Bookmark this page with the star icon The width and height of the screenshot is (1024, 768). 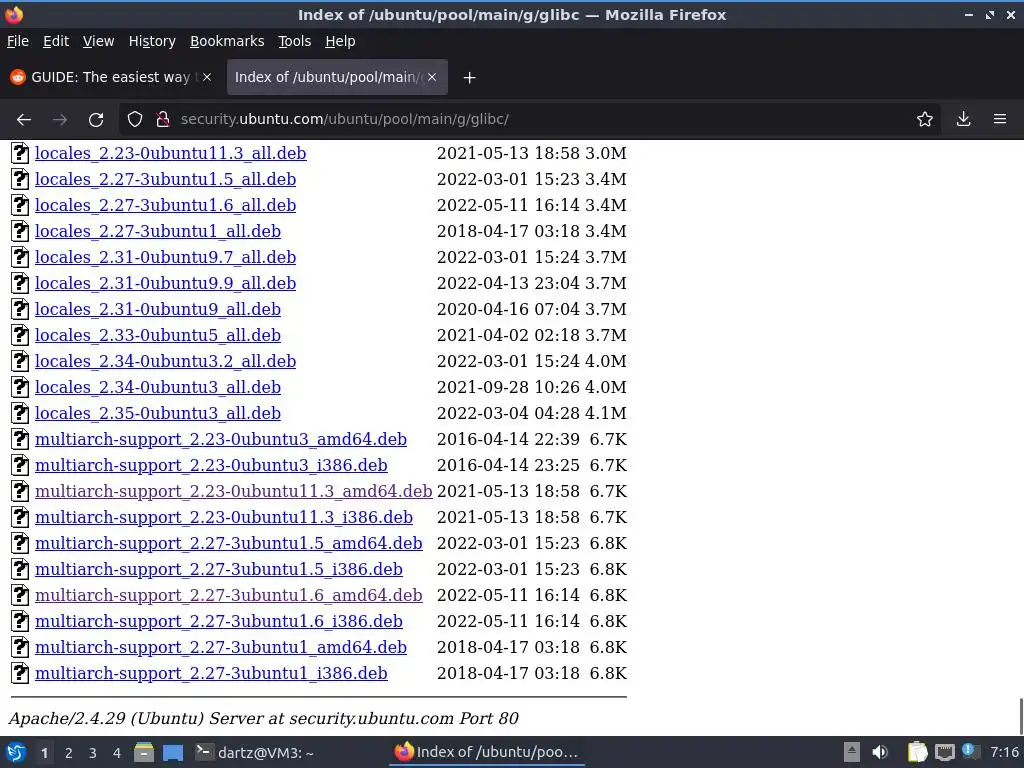pos(925,120)
